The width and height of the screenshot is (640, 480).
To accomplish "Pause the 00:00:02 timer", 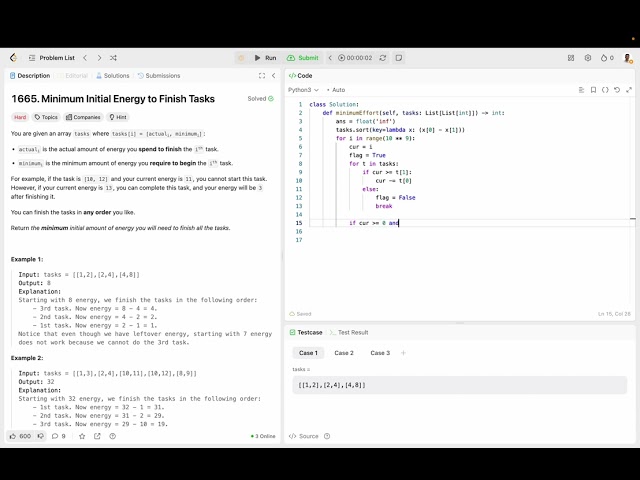I will point(355,58).
